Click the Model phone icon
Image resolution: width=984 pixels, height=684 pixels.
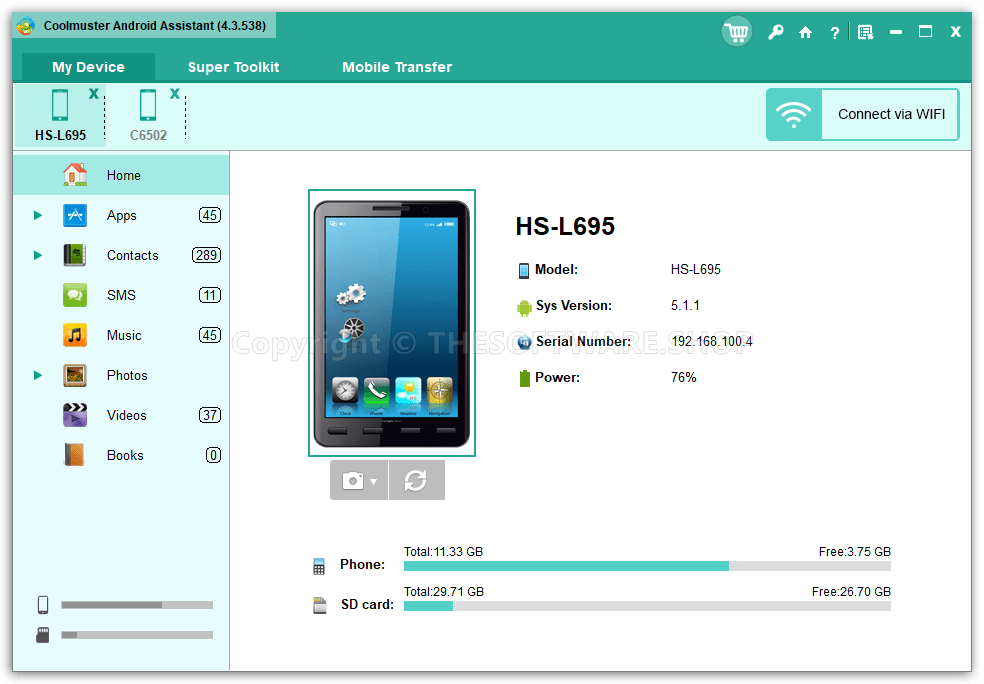pyautogui.click(x=523, y=270)
